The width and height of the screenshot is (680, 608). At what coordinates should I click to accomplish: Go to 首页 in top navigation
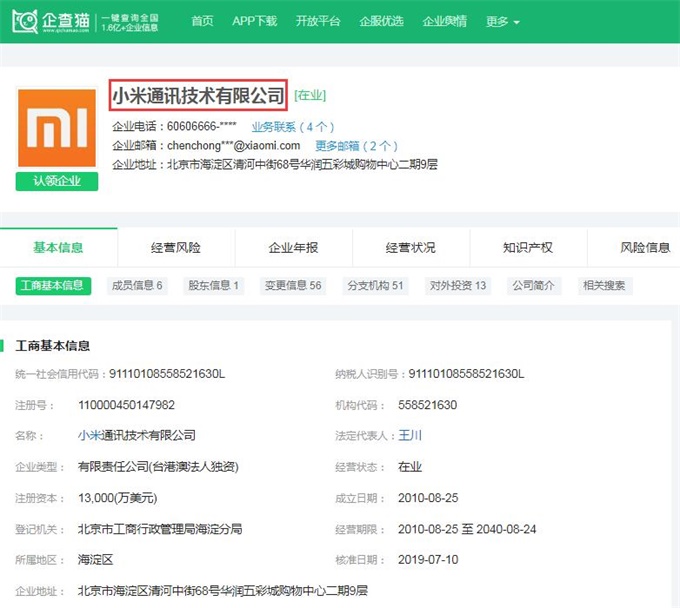pyautogui.click(x=202, y=21)
